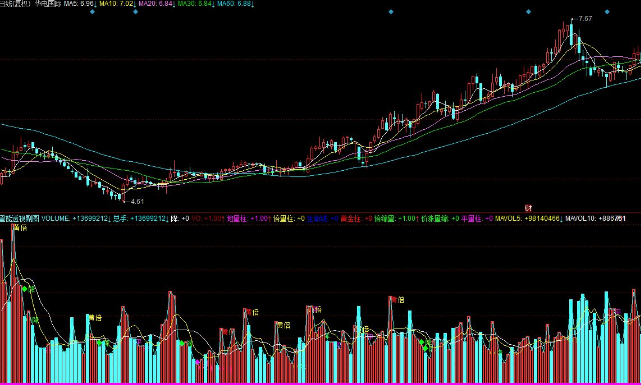Click the magenta bar at window bottom
641x385 pixels.
click(x=320, y=384)
